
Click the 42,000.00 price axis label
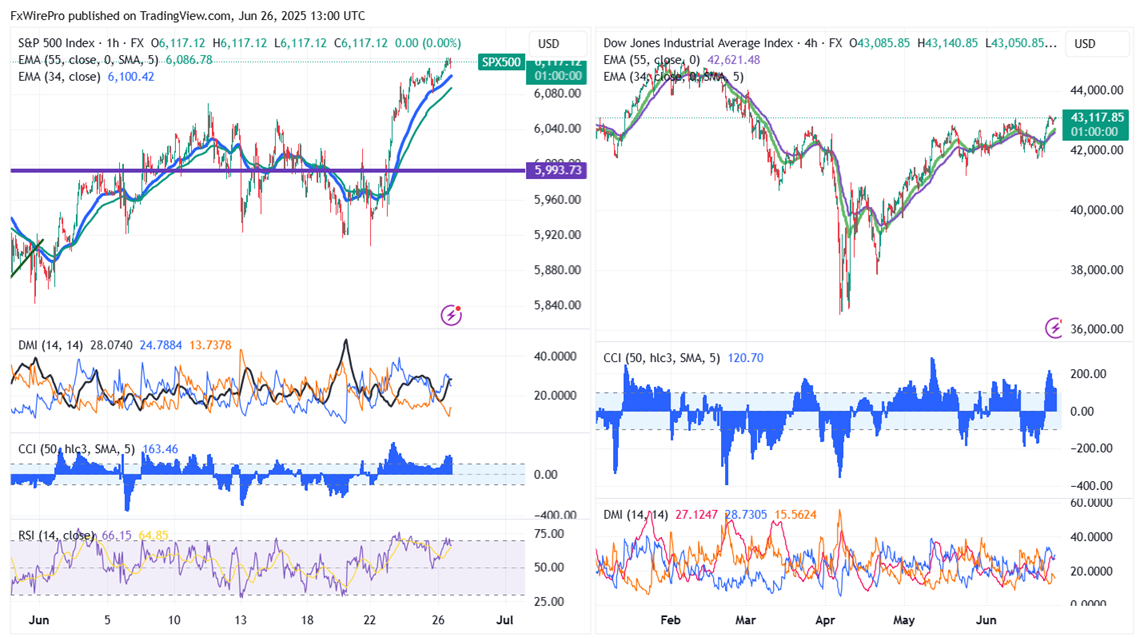pos(1096,150)
